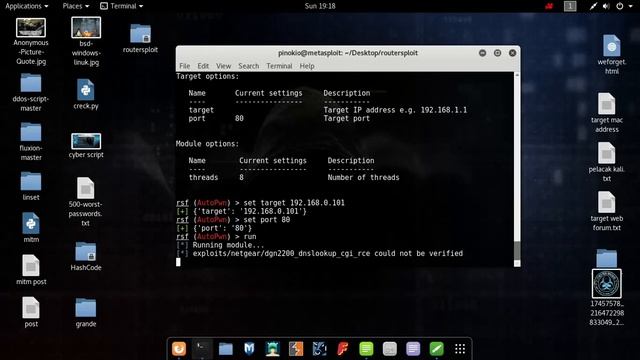Screen dimensions: 640x360
Task: Open the Maltego icon in the dock
Action: click(320, 349)
